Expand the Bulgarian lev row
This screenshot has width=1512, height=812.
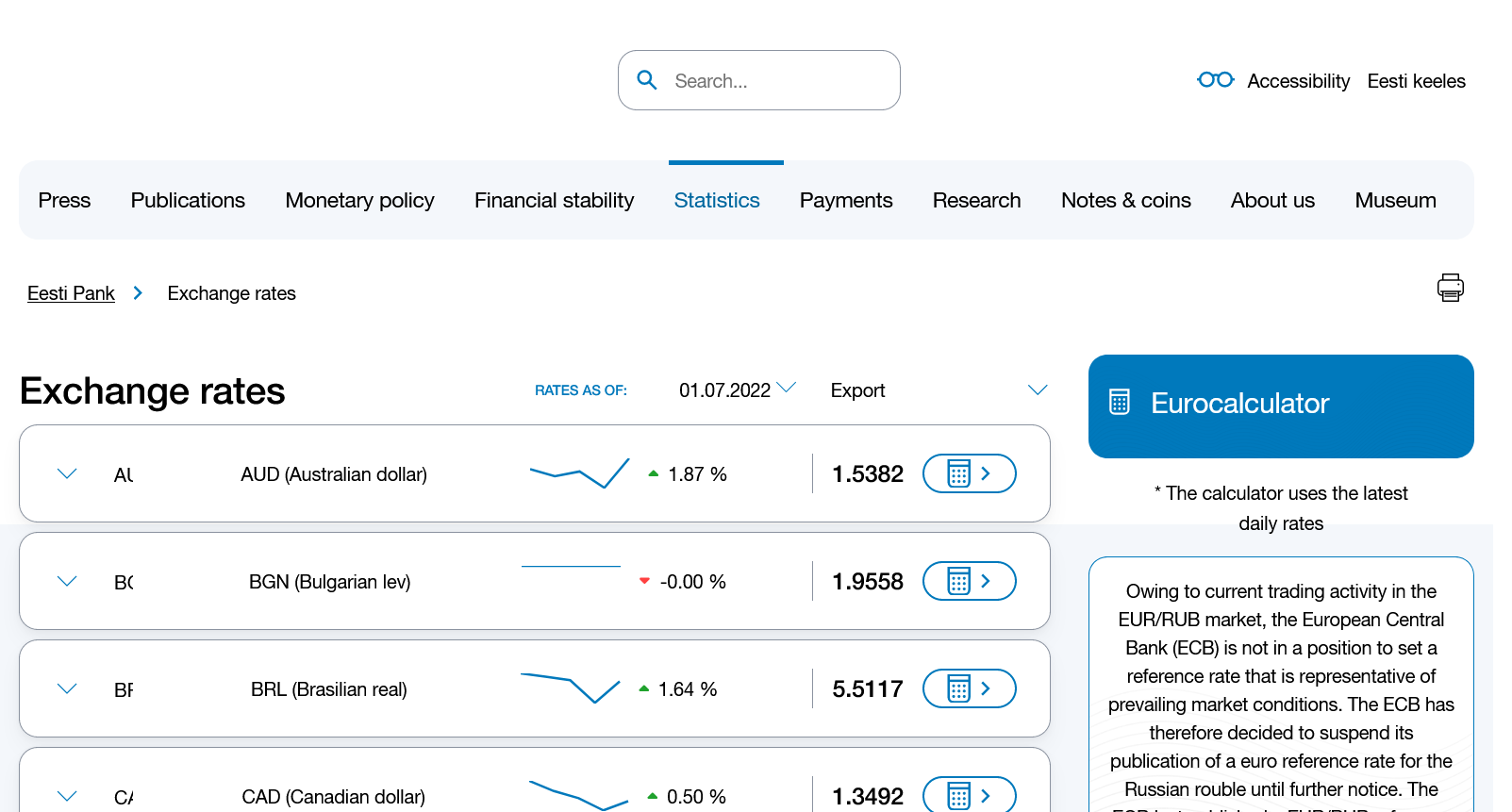tap(67, 581)
